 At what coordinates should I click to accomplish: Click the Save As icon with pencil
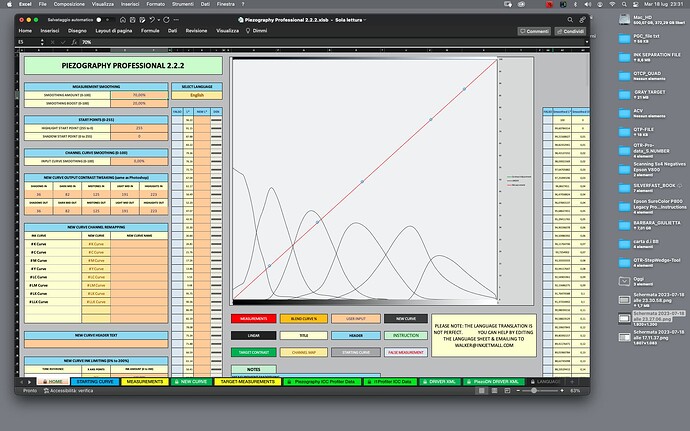coord(142,20)
